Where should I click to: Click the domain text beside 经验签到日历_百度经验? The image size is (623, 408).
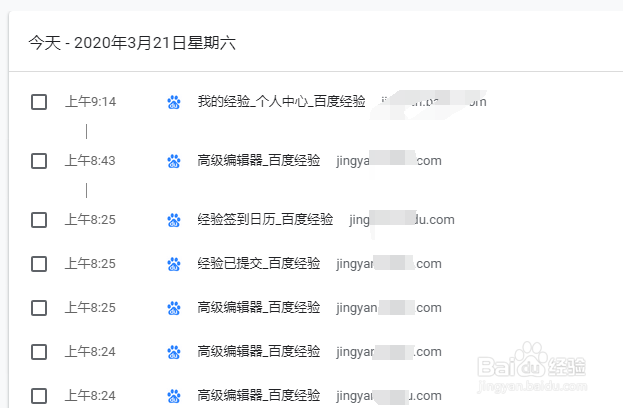[x=402, y=220]
